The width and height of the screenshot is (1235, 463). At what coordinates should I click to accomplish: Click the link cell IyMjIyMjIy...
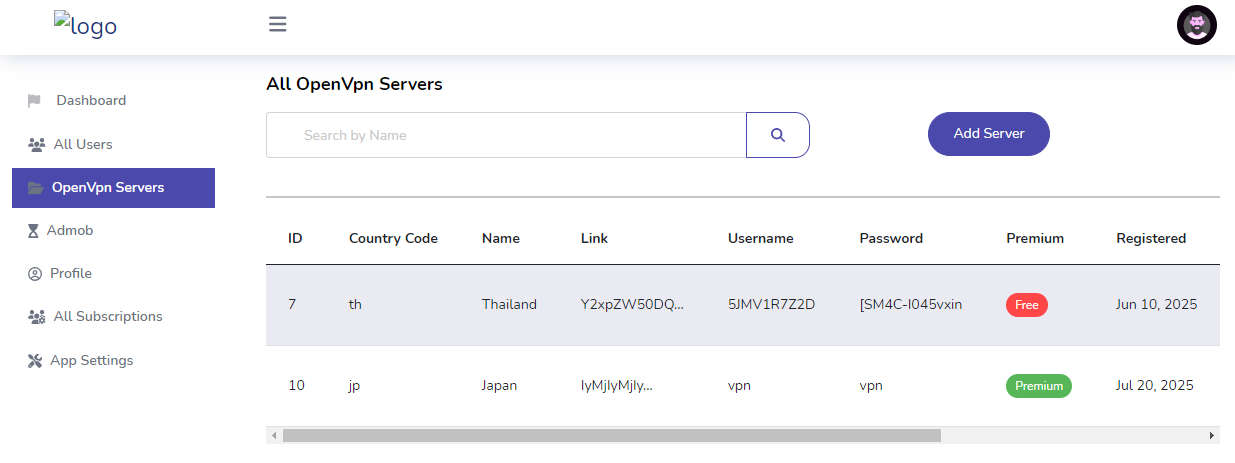point(616,386)
